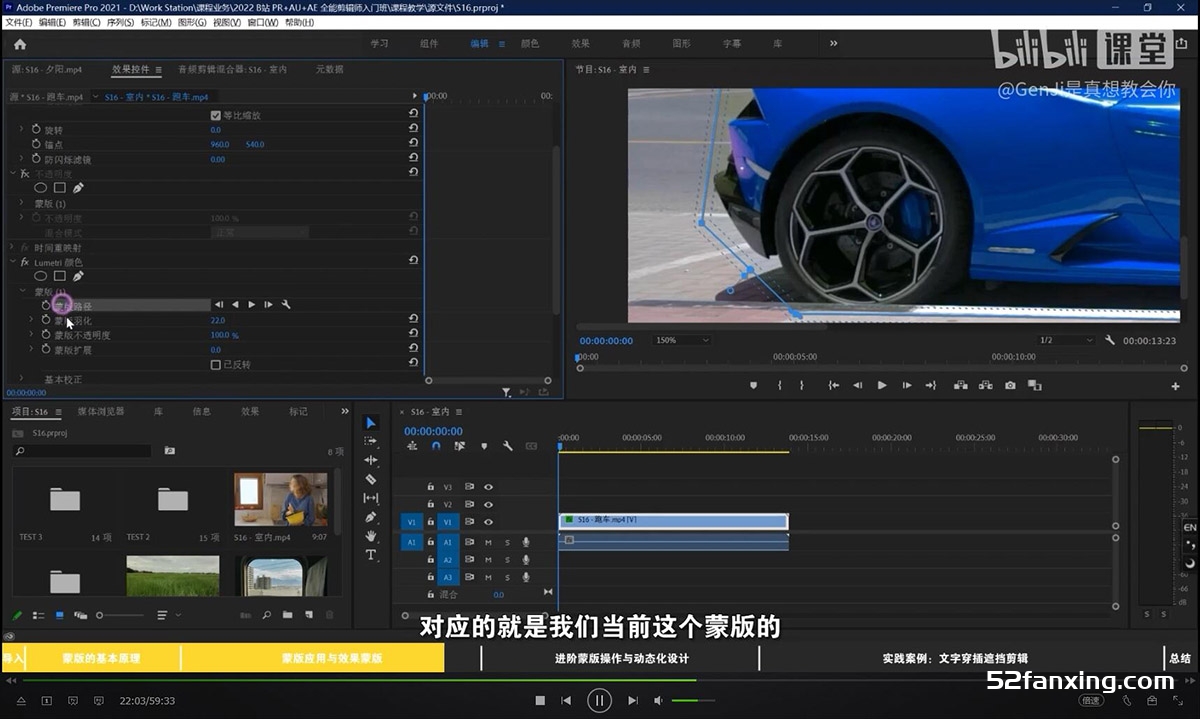Toggle V3 track output eye
Image resolution: width=1200 pixels, height=719 pixels.
pyautogui.click(x=489, y=487)
